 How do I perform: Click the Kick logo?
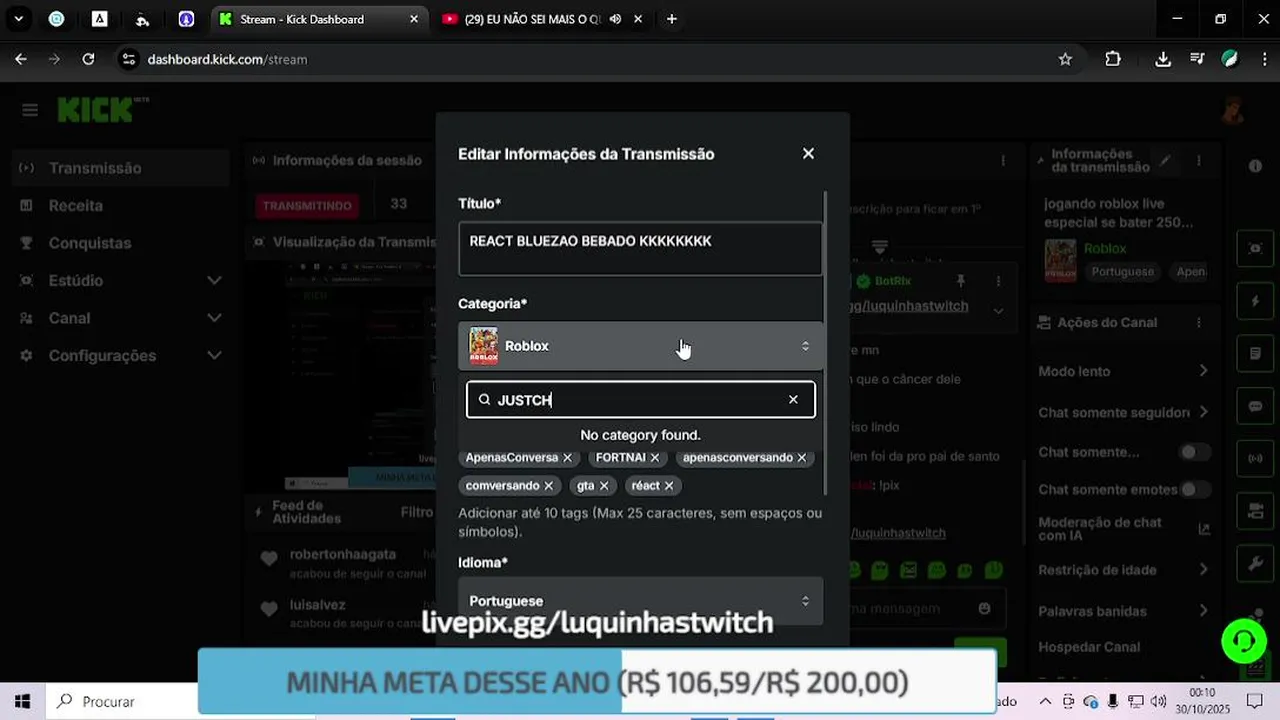(x=102, y=109)
